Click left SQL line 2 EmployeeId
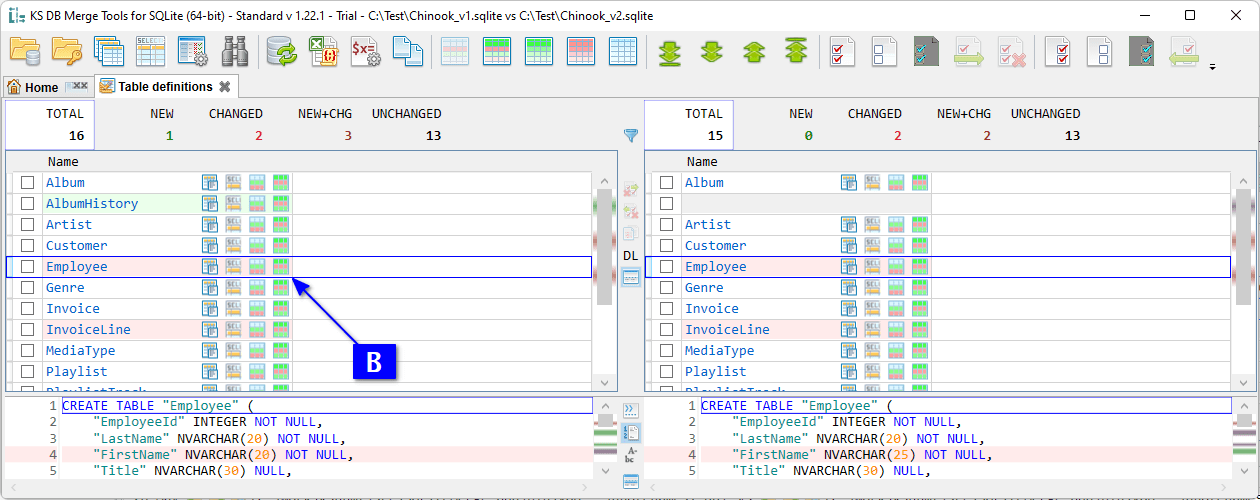 pos(206,422)
